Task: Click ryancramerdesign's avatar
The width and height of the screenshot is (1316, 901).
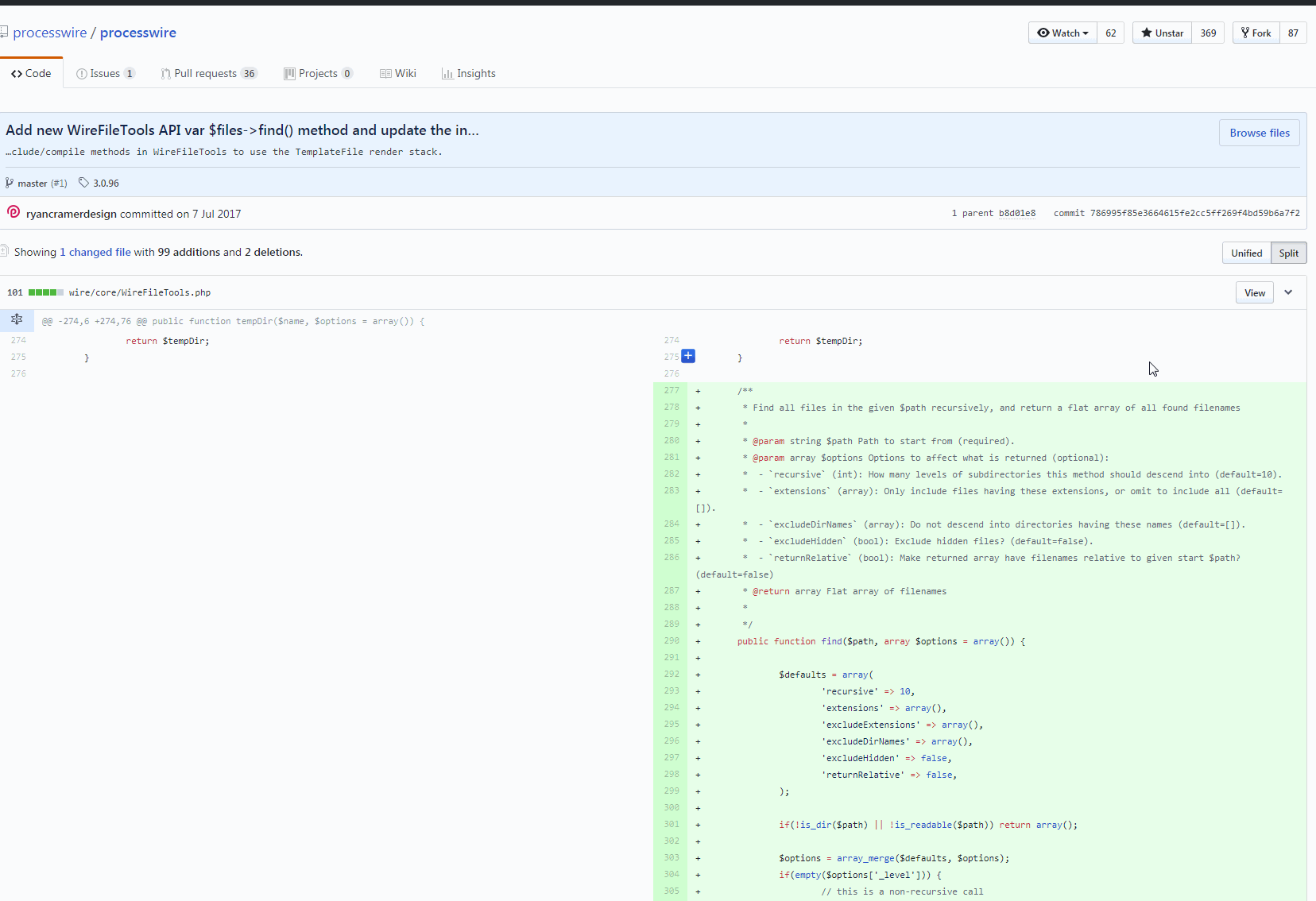Action: [13, 212]
